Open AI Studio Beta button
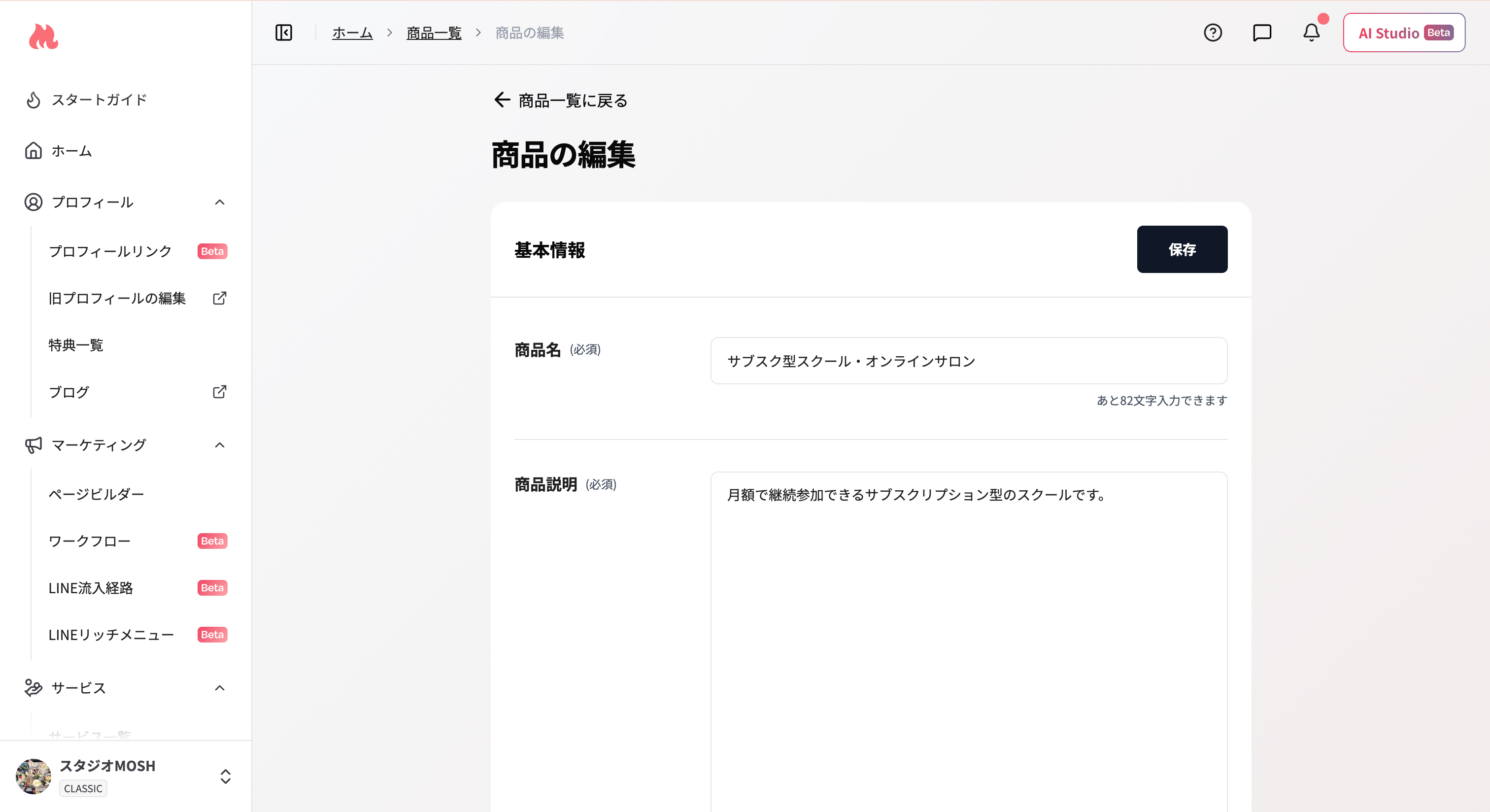The image size is (1490, 812). pos(1404,33)
